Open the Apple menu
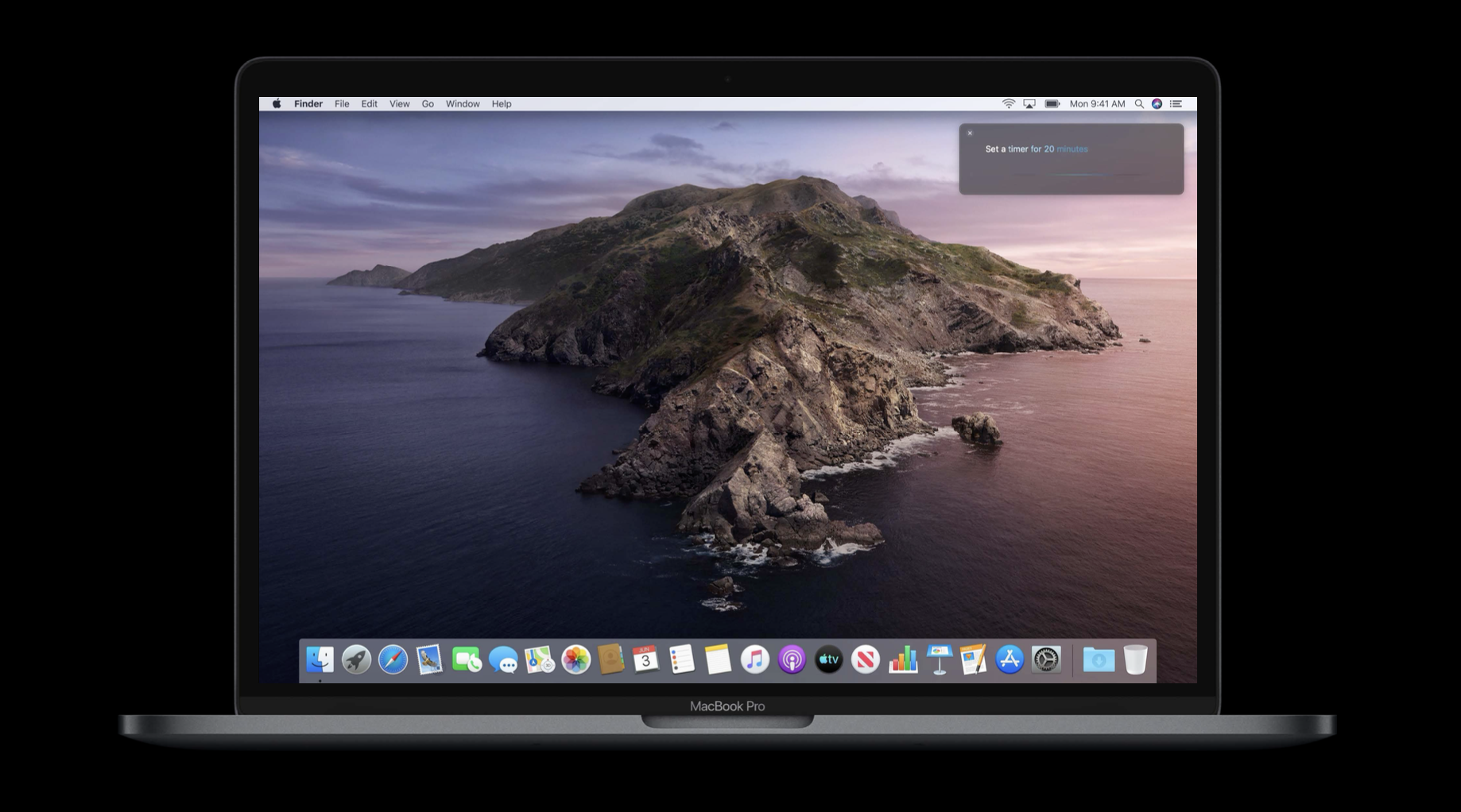 (x=277, y=104)
